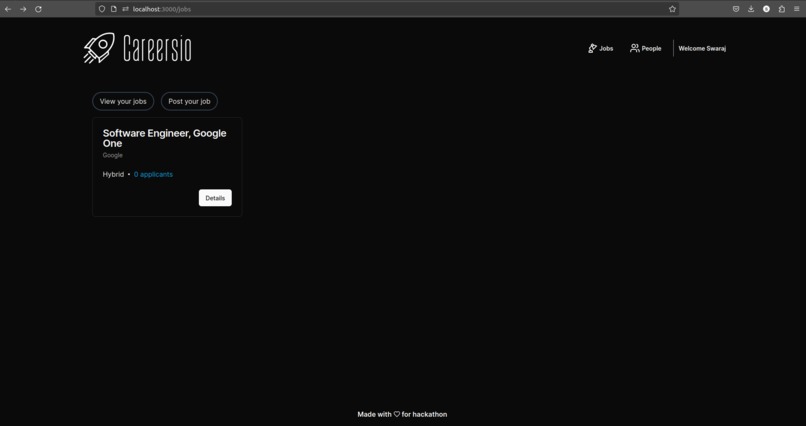Click the Made with heart for hackathon footer
806x426 pixels.
pos(402,414)
